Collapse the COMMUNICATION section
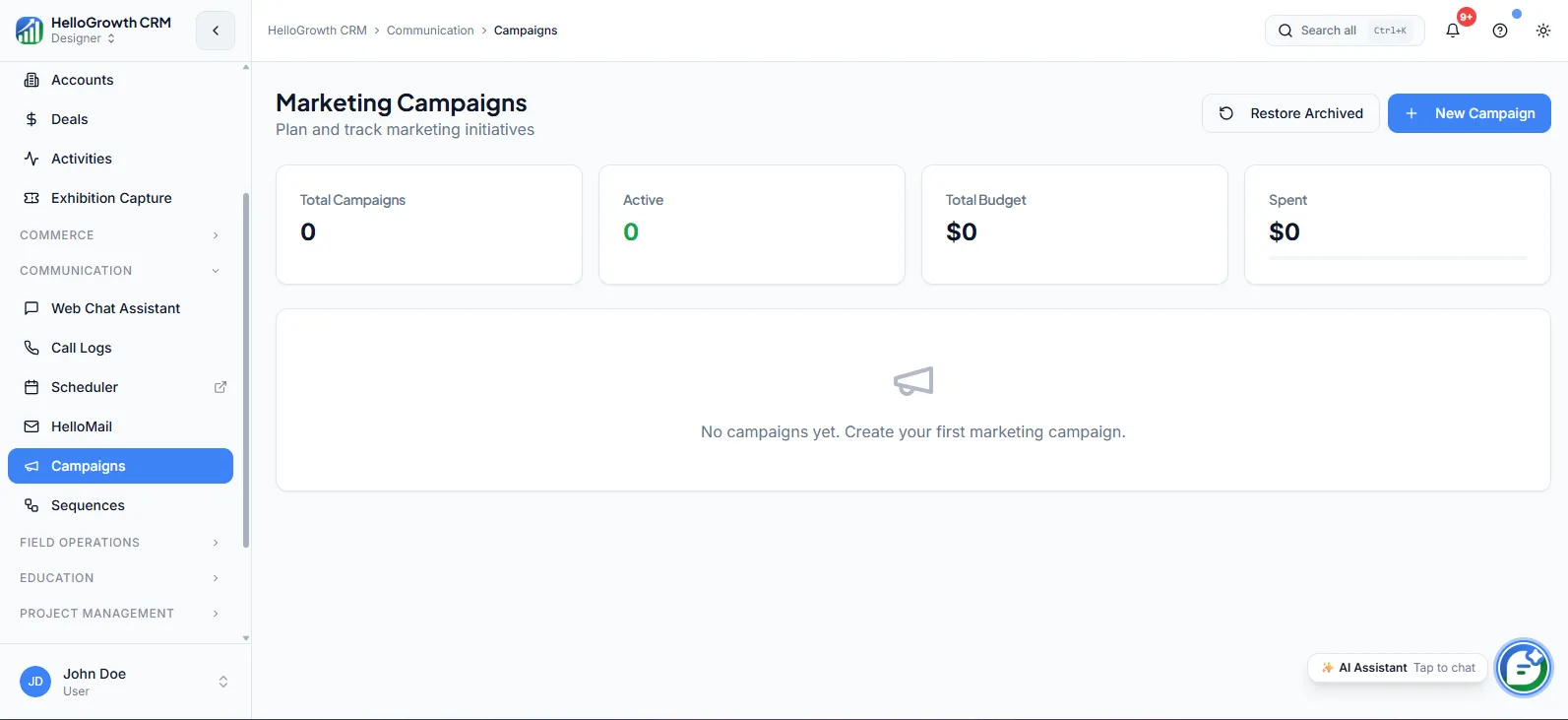 pyautogui.click(x=120, y=271)
